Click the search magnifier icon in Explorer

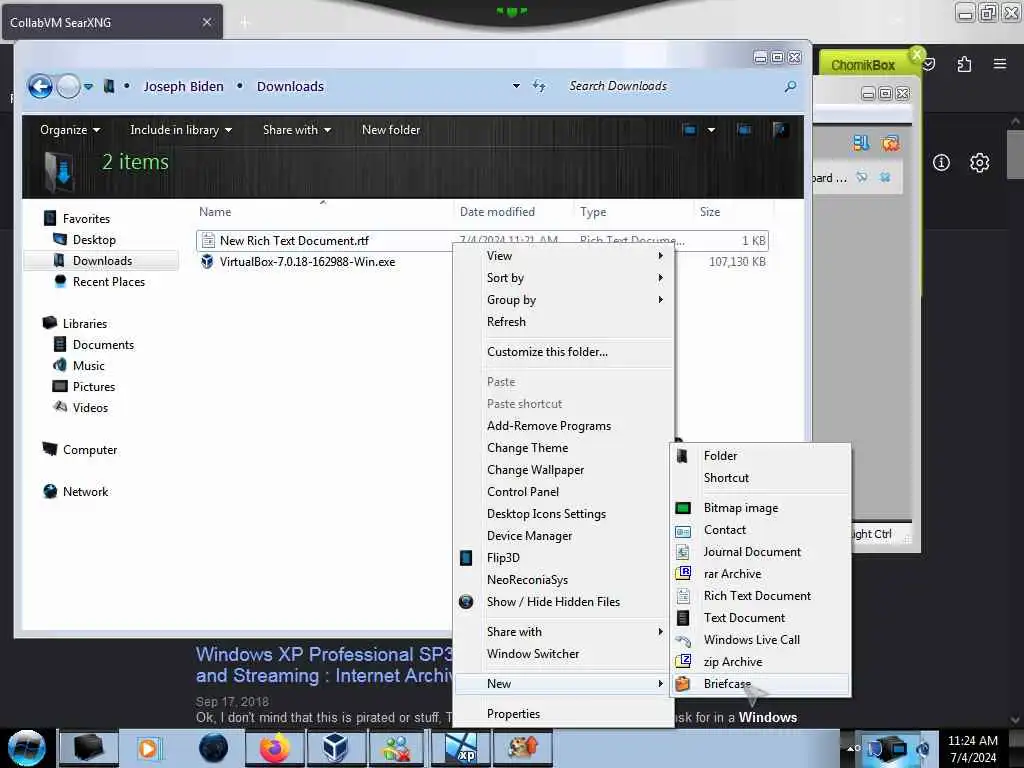(x=790, y=86)
